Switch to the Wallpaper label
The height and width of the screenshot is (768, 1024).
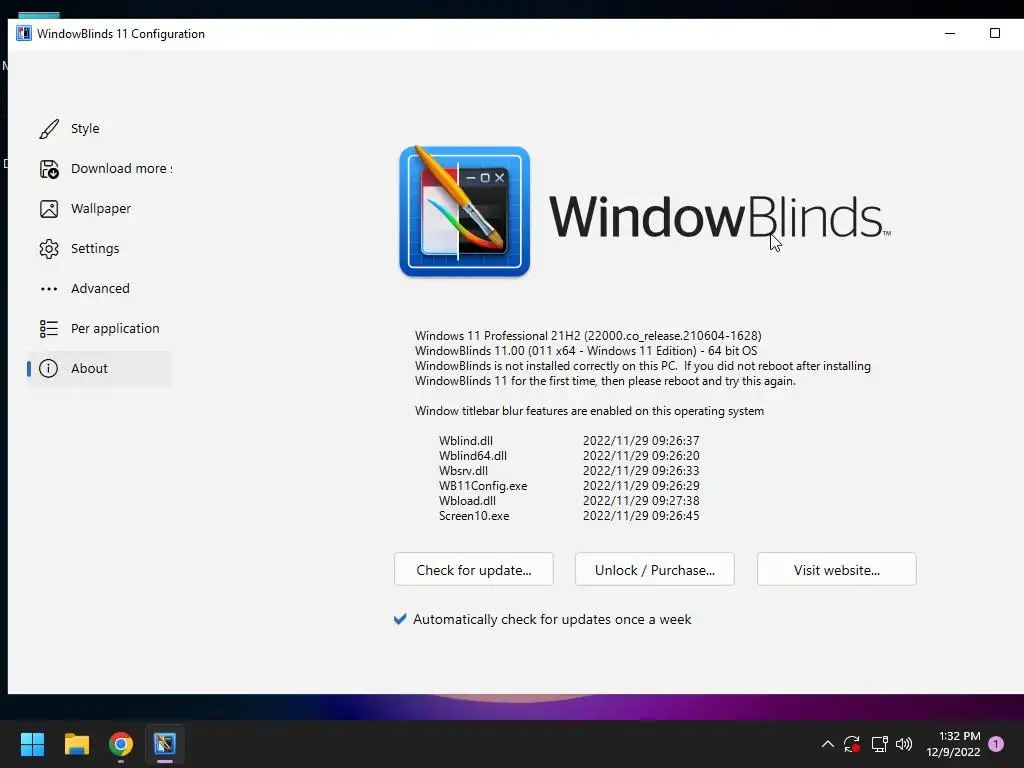coord(101,209)
